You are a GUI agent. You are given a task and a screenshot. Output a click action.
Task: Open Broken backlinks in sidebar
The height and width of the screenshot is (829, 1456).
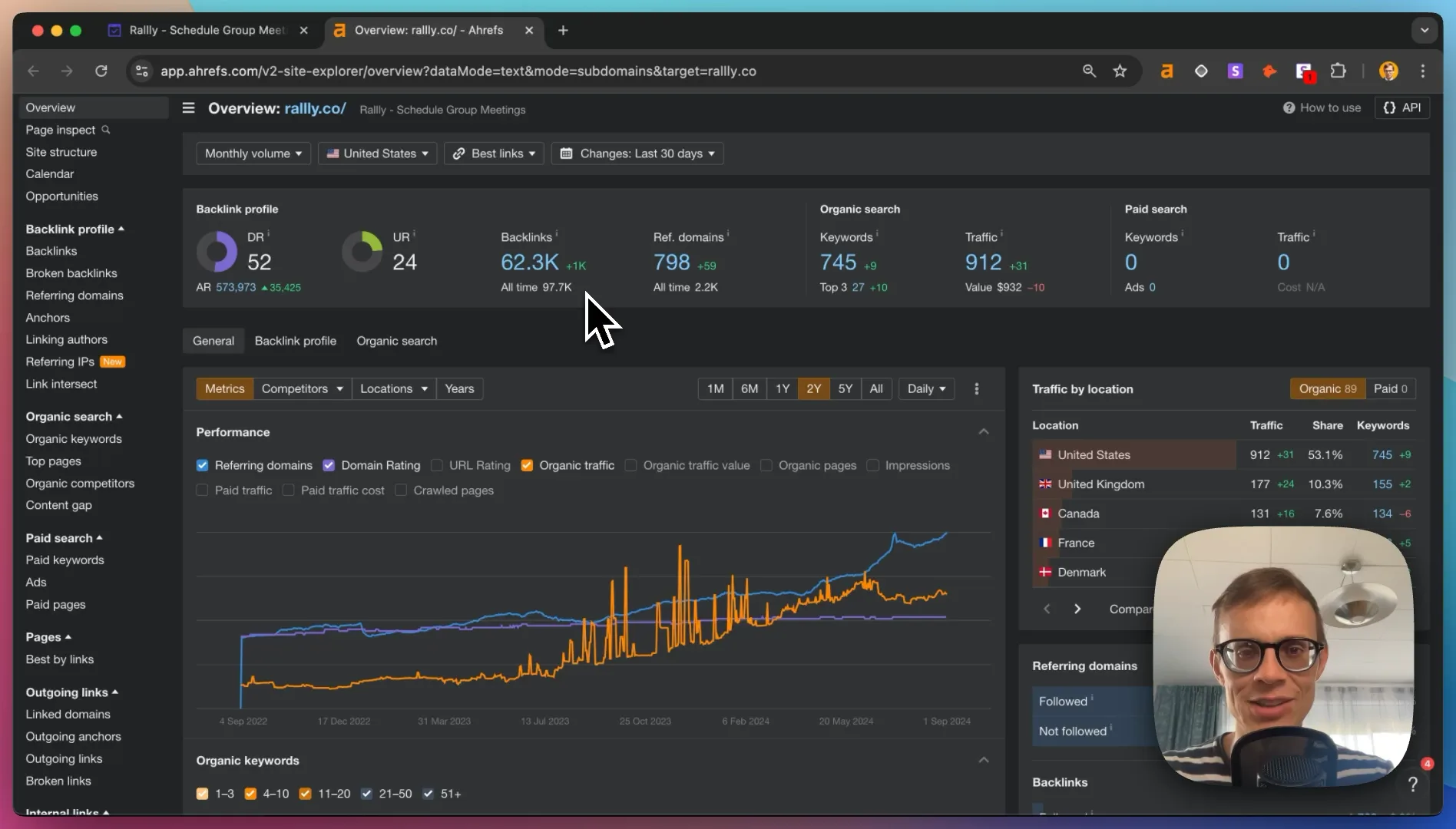(x=71, y=273)
